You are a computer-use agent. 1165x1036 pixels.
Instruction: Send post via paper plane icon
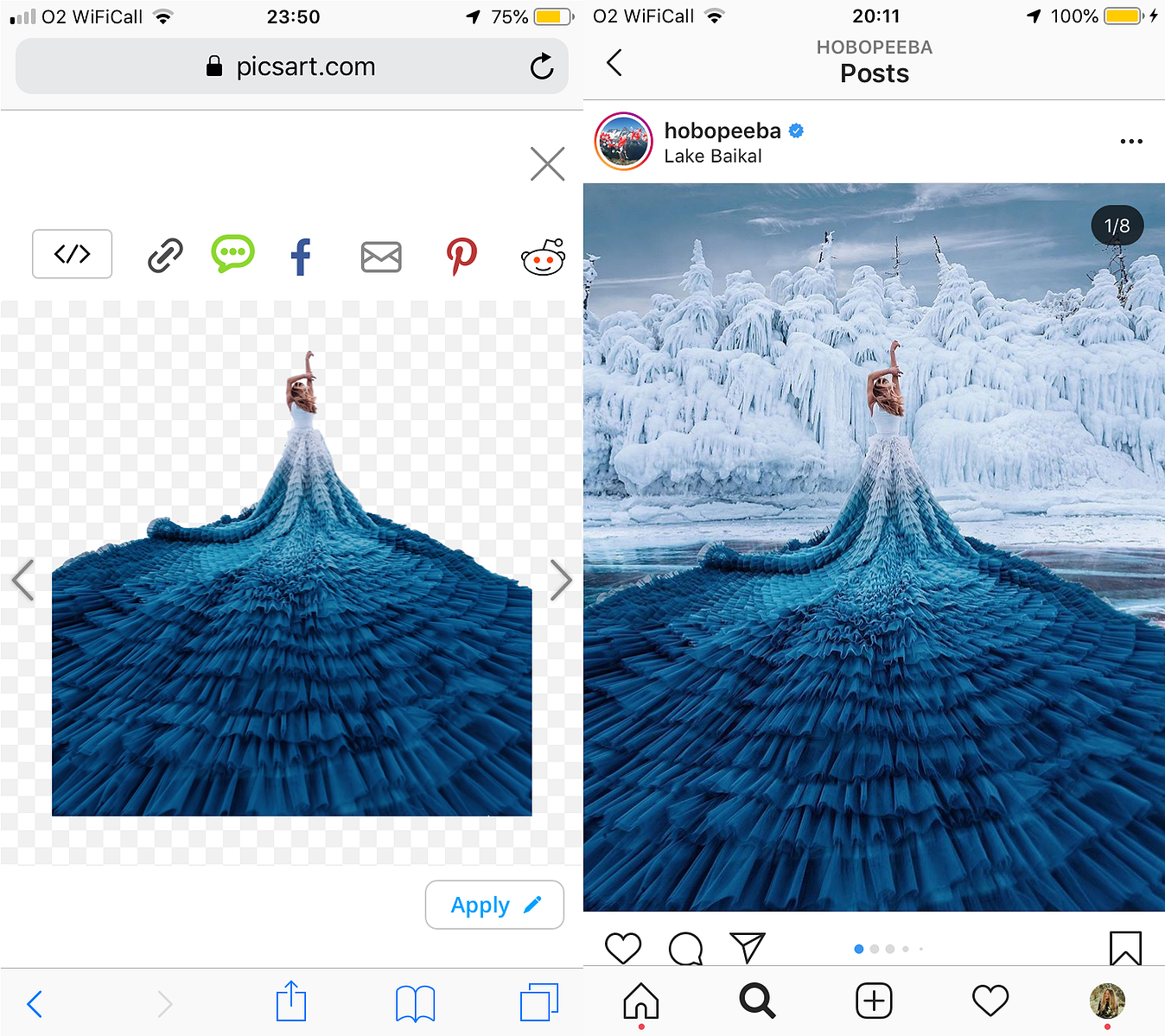pos(748,947)
